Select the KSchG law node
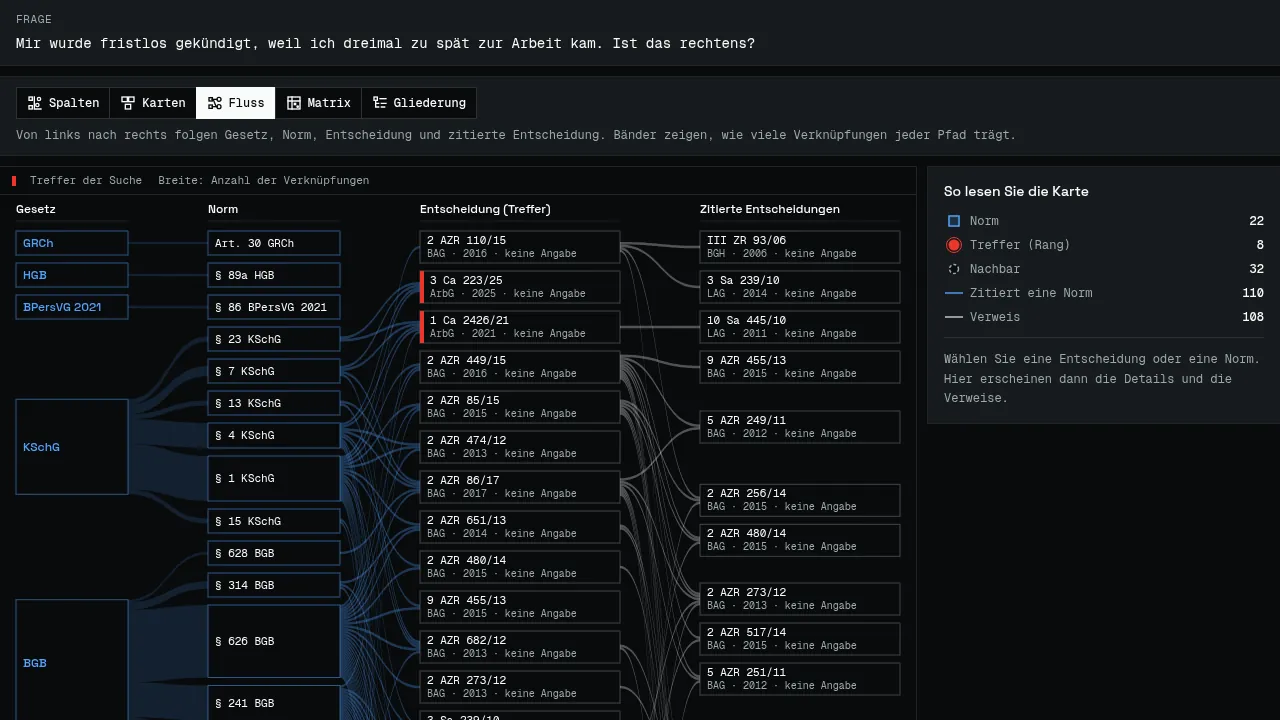Screen dimensions: 1280x720 pyautogui.click(x=72, y=447)
